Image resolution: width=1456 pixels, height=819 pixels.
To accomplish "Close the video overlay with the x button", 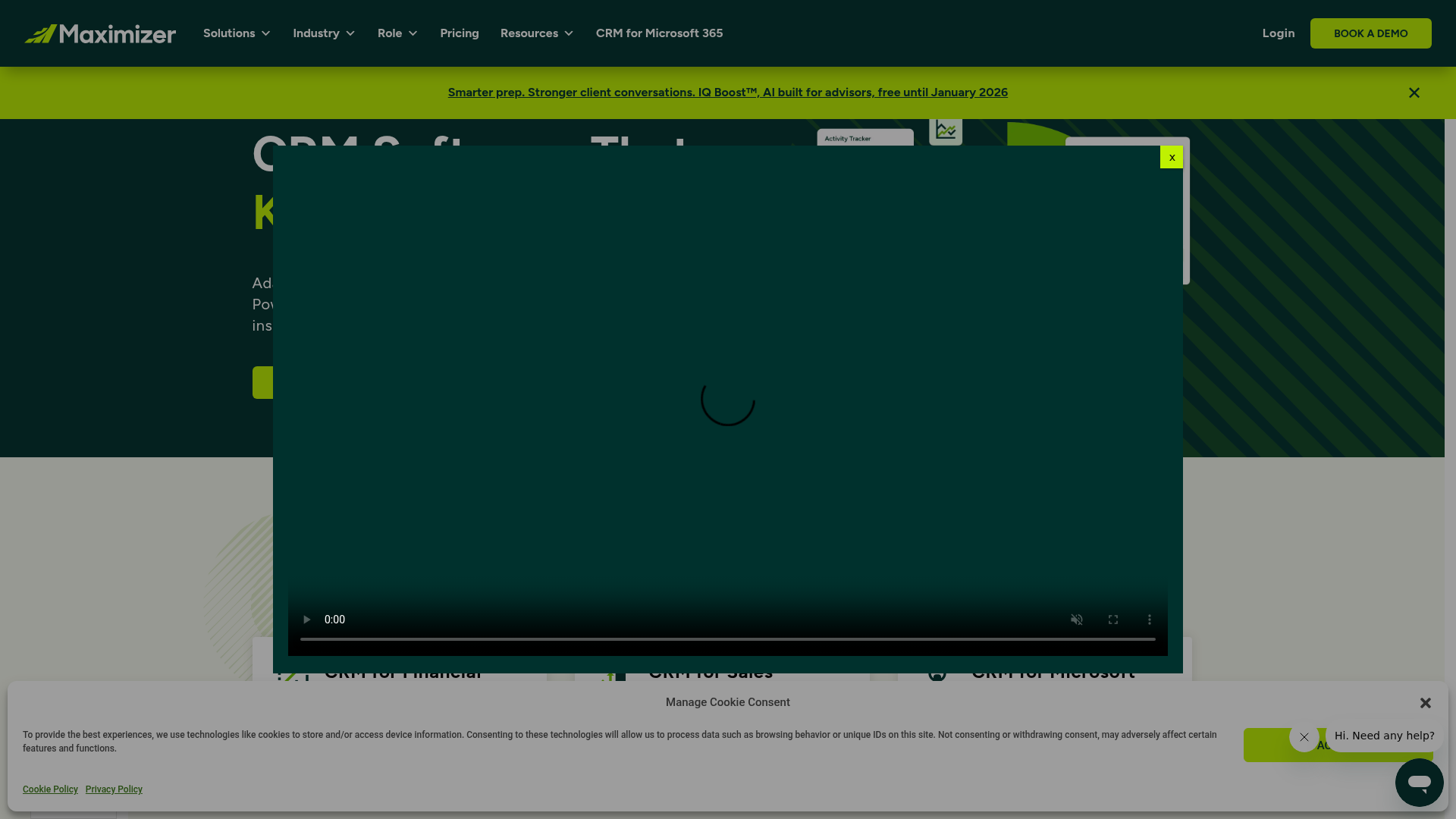I will pos(1171,156).
